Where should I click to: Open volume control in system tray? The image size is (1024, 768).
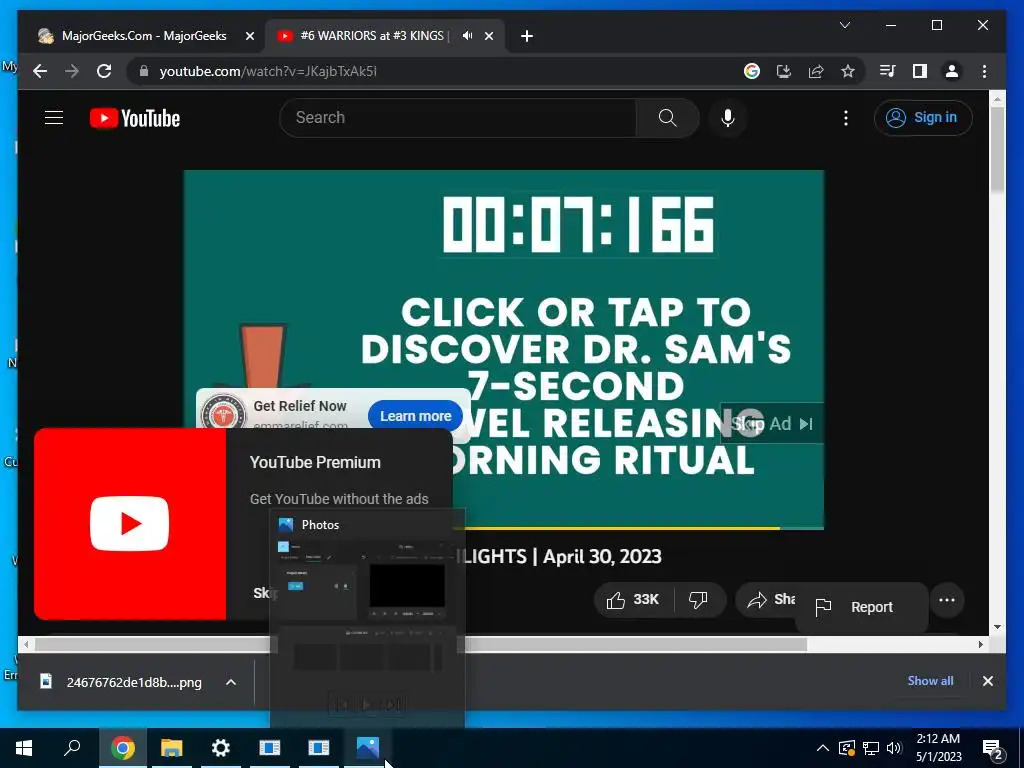tap(894, 748)
